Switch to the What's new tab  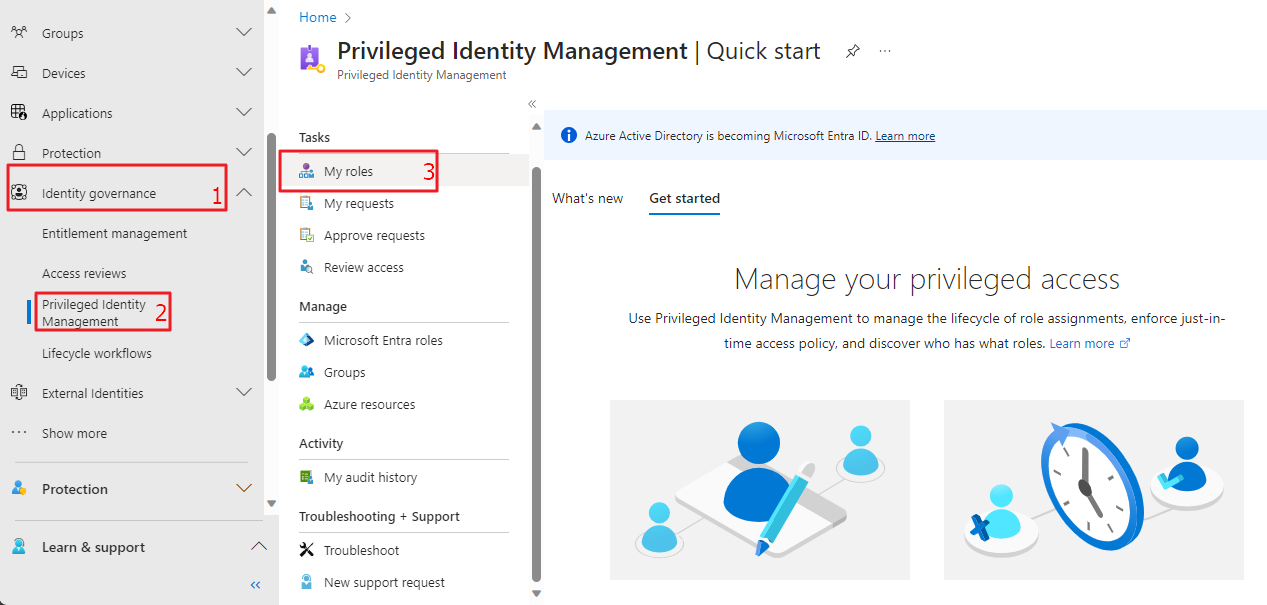click(x=587, y=199)
